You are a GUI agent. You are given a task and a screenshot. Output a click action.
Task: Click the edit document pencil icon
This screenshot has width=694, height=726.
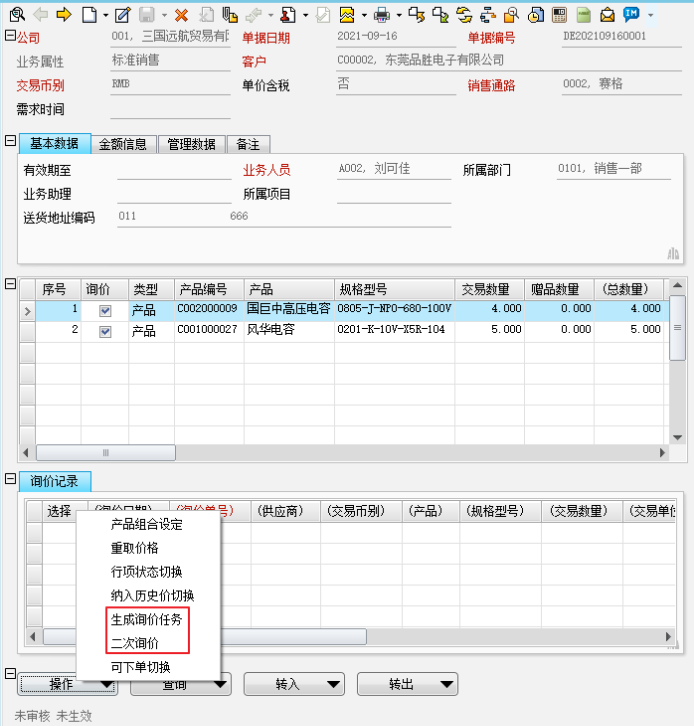click(x=123, y=15)
